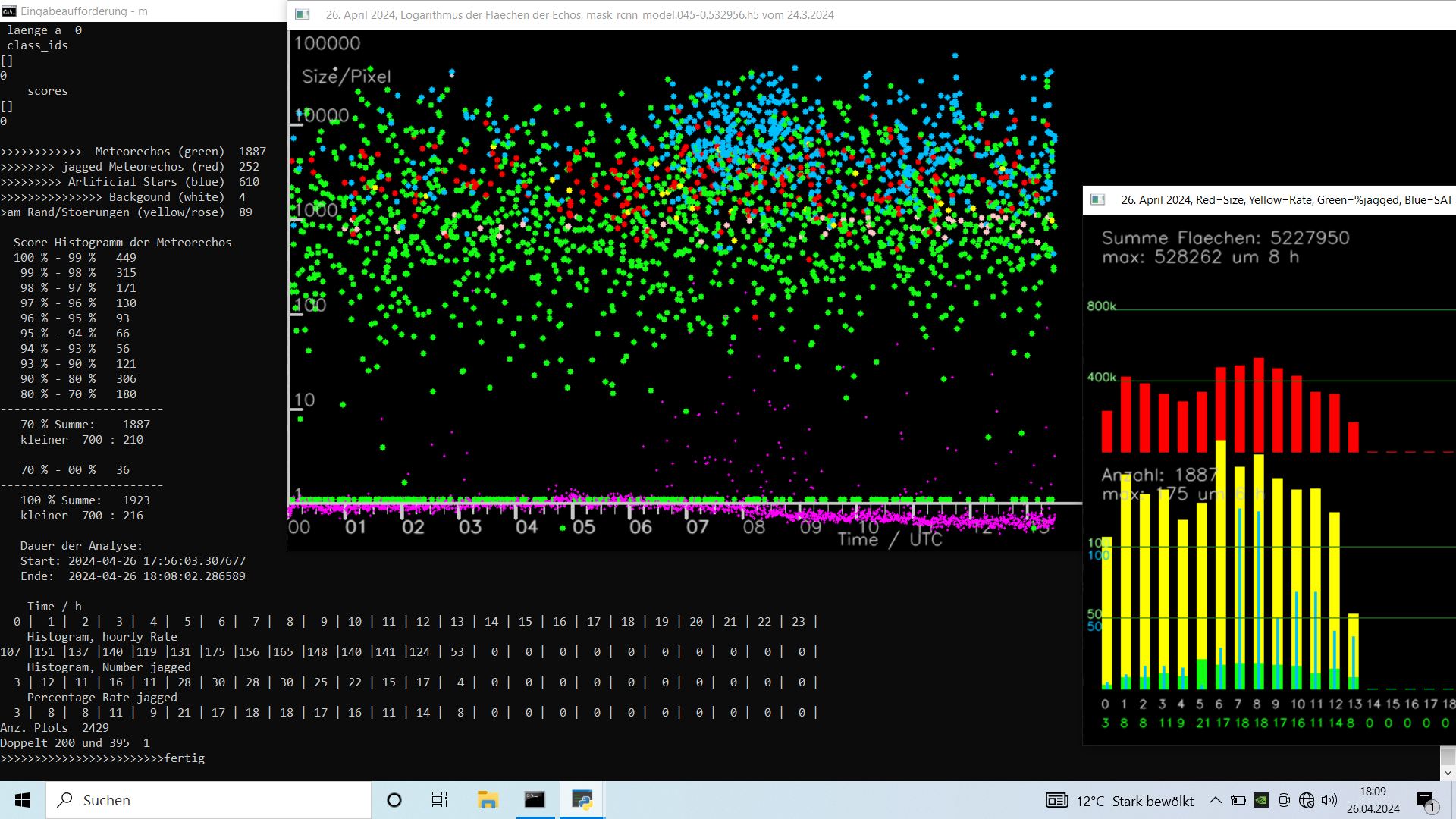Viewport: 1456px width, 819px height.
Task: Switch to Python app taskbar icon
Action: click(582, 800)
